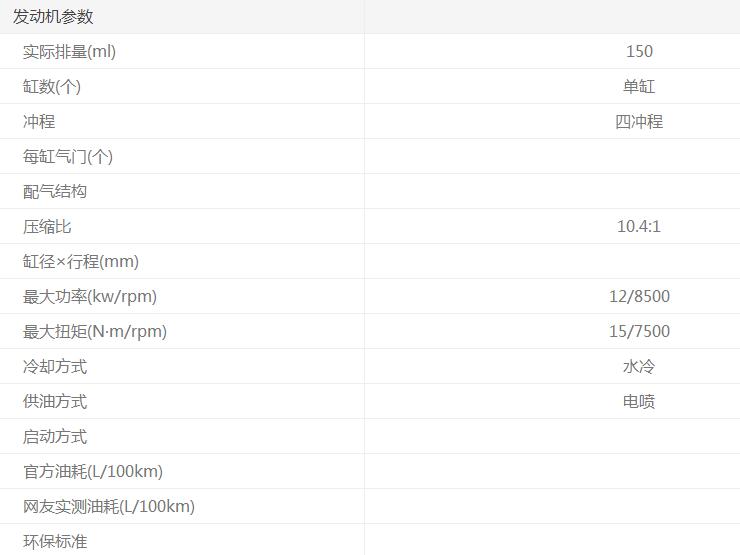Click the 最大功率(kw/rpm) label
Image resolution: width=740 pixels, height=555 pixels.
tap(90, 296)
